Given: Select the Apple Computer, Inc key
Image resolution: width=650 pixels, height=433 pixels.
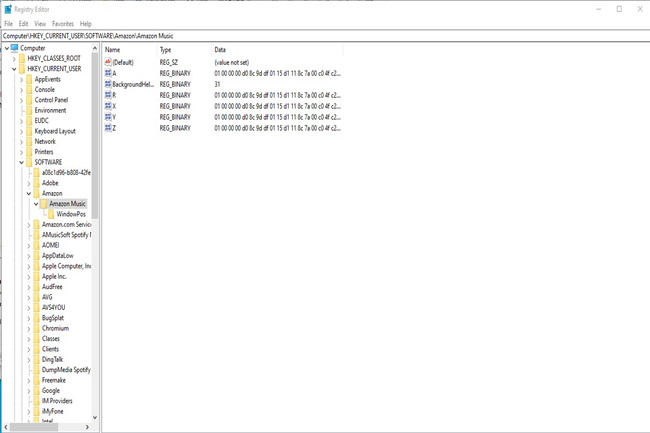Looking at the screenshot, I should tap(66, 266).
